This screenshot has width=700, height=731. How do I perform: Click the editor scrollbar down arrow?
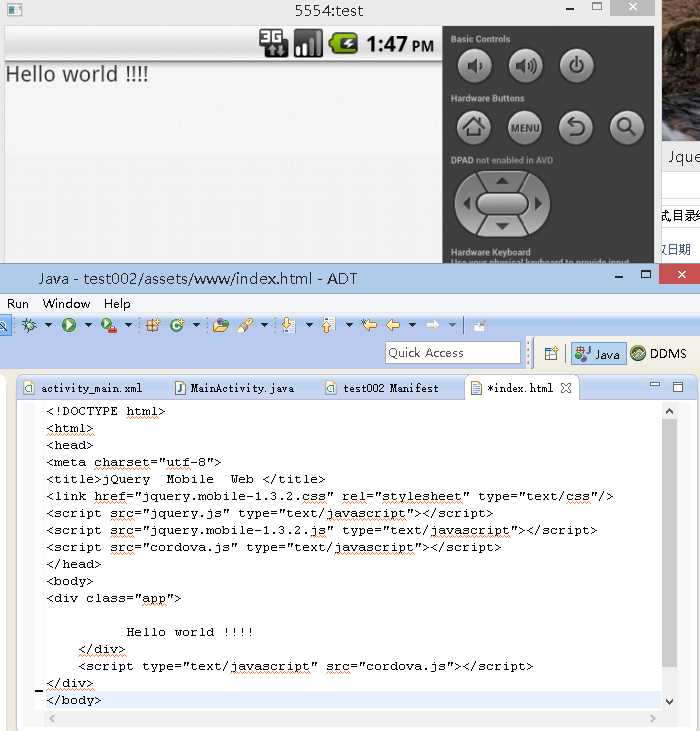tap(670, 702)
